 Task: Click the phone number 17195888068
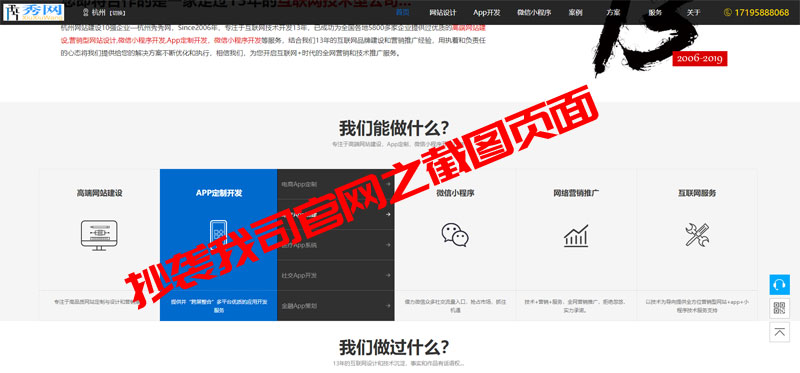762,13
